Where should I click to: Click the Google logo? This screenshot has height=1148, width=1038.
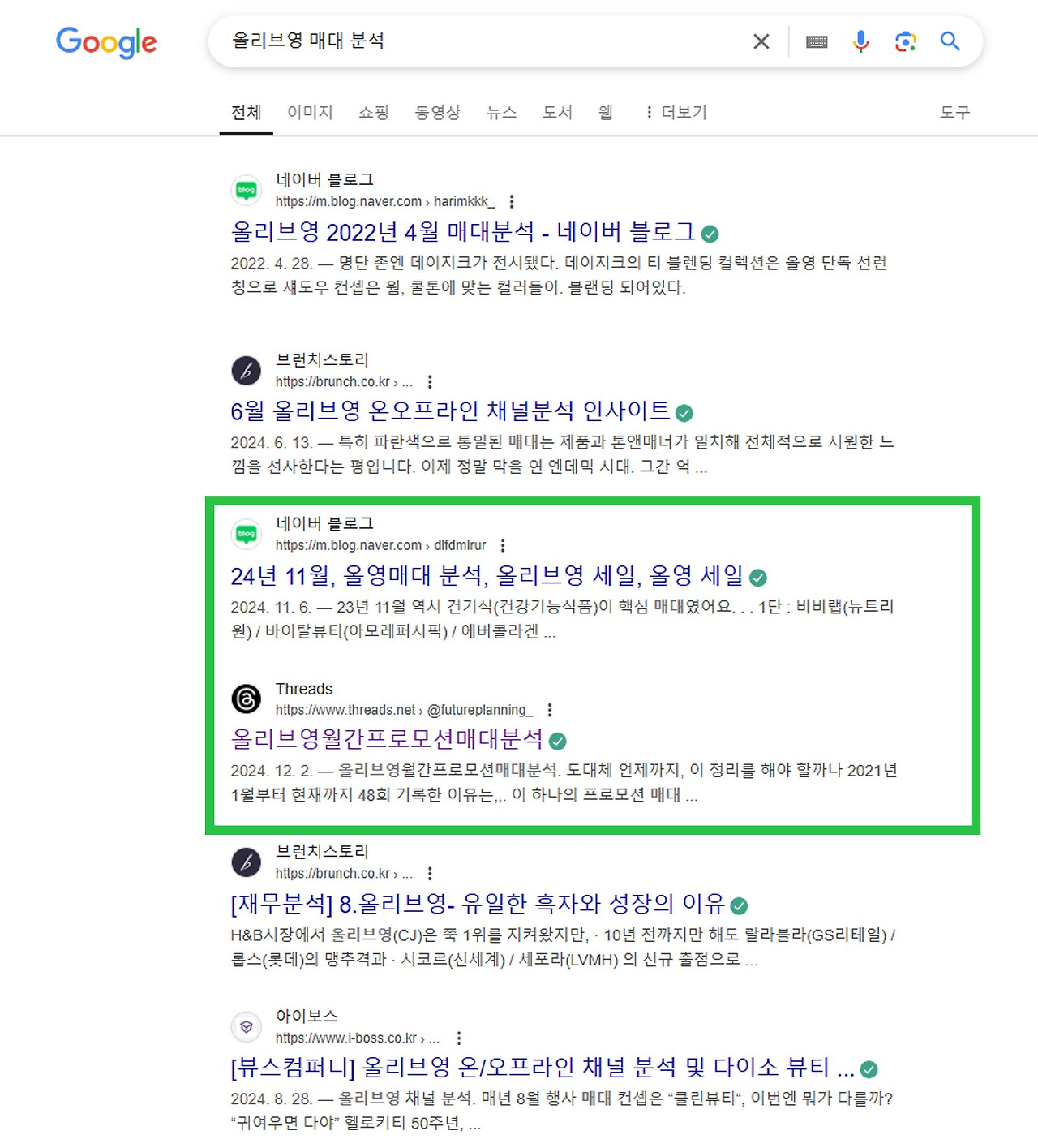(106, 42)
